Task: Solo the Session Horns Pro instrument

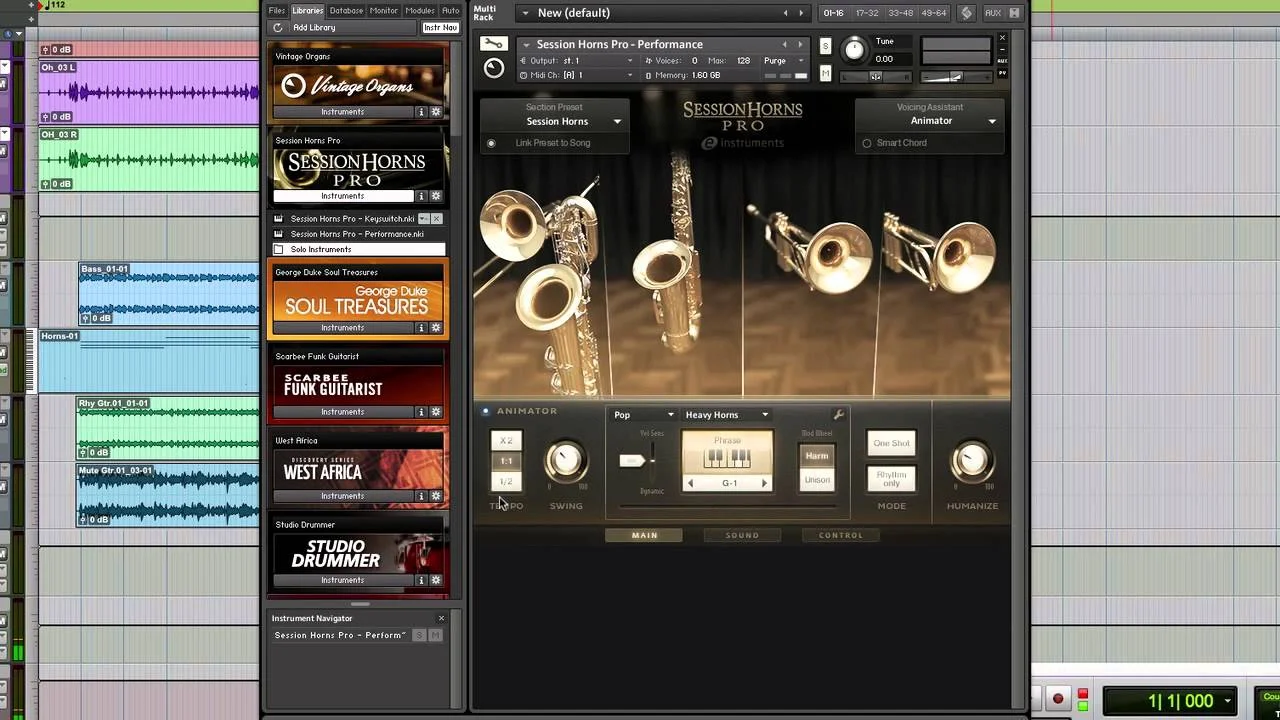Action: 825,46
